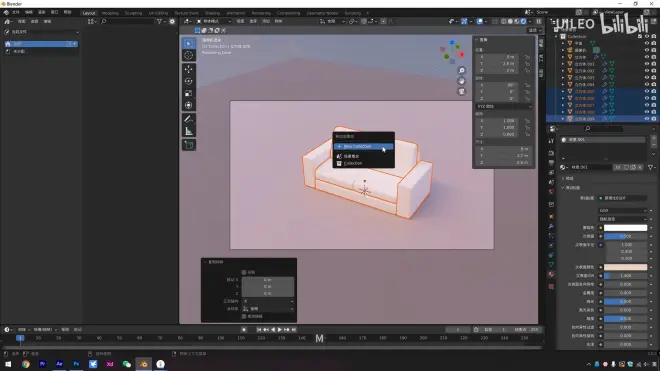Open the subsurface method dropdown below GGX
660x371 pixels.
(623, 219)
